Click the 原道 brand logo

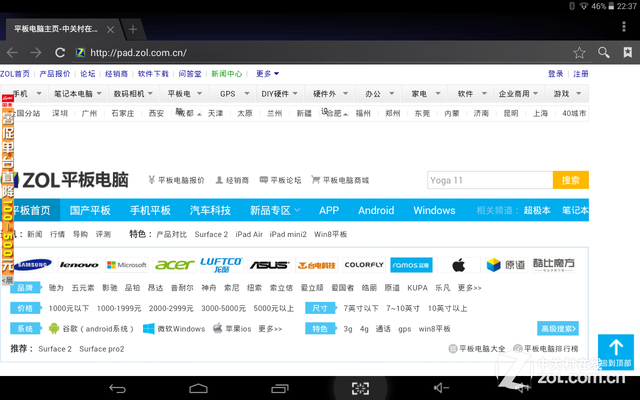(x=506, y=265)
